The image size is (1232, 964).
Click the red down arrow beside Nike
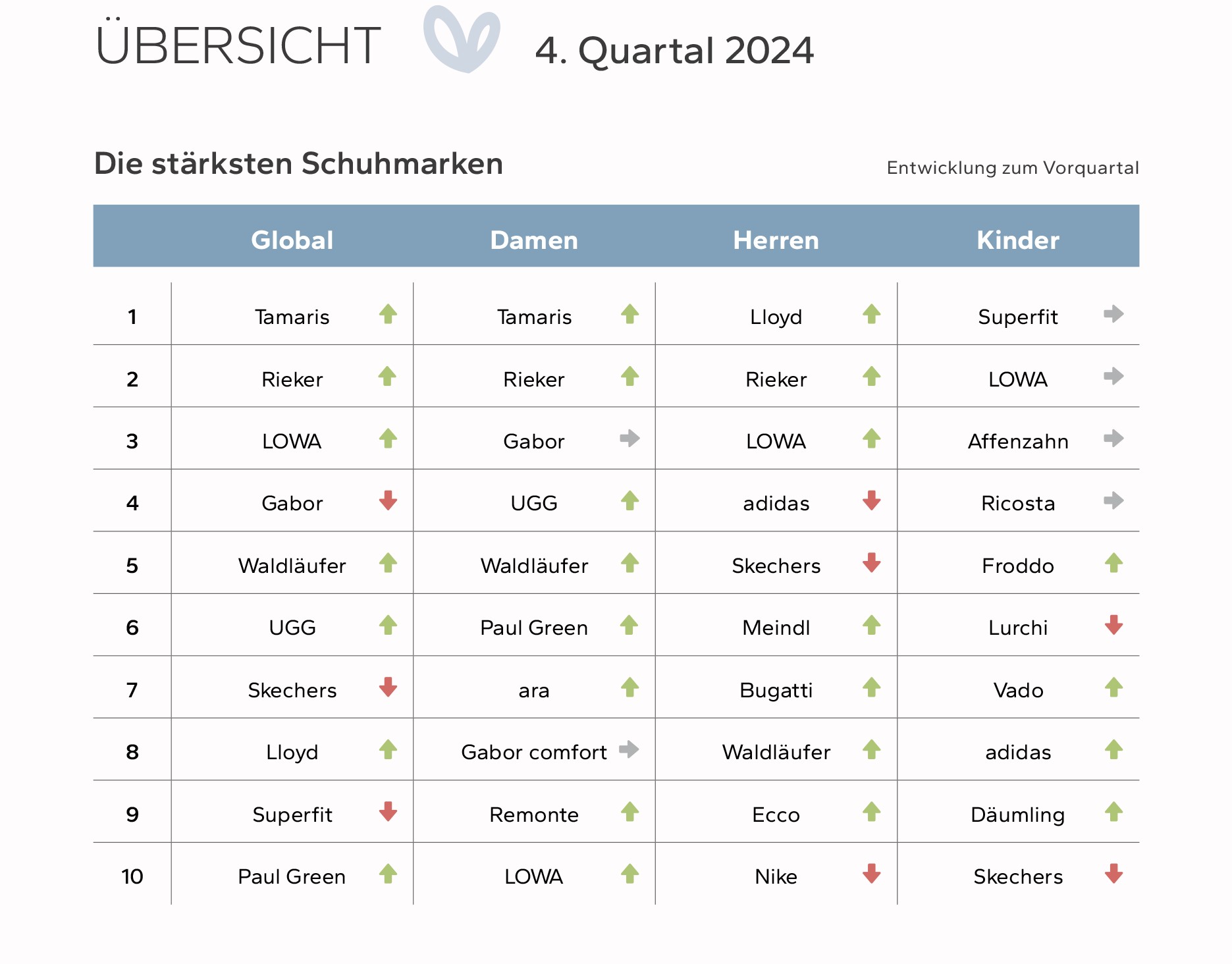point(872,874)
